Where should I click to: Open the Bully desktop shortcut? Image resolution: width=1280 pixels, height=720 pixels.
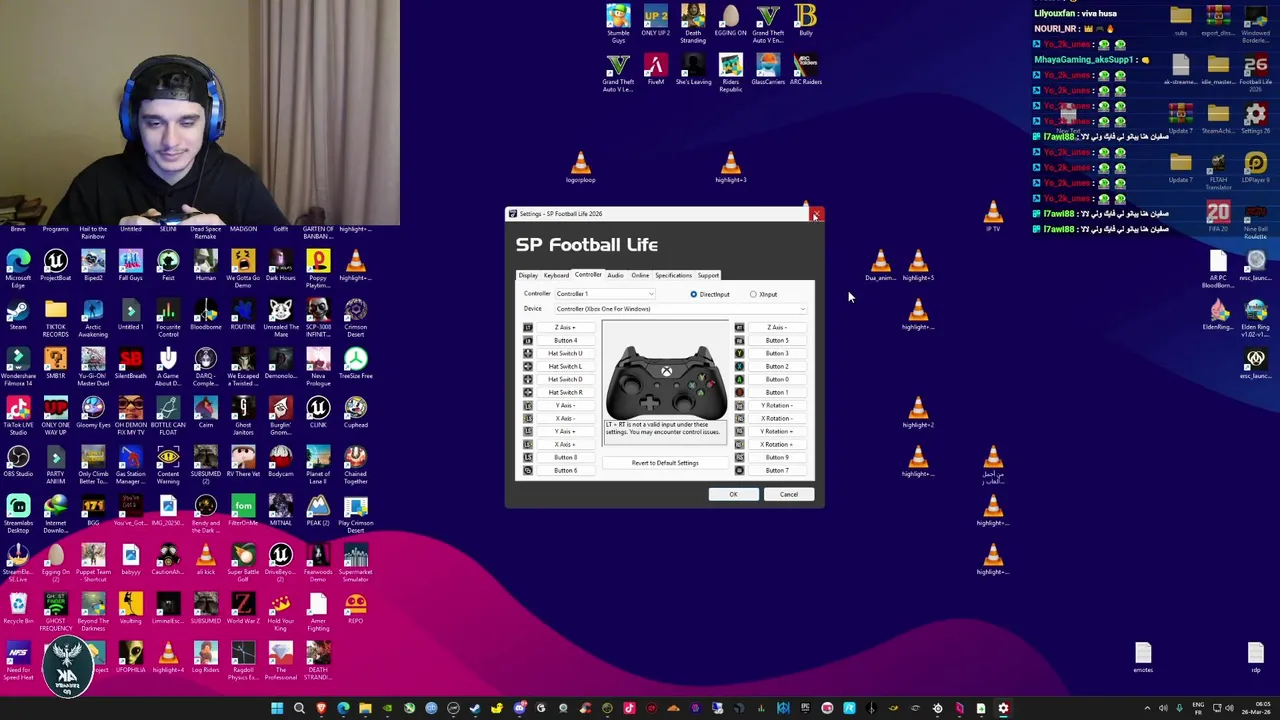[805, 20]
